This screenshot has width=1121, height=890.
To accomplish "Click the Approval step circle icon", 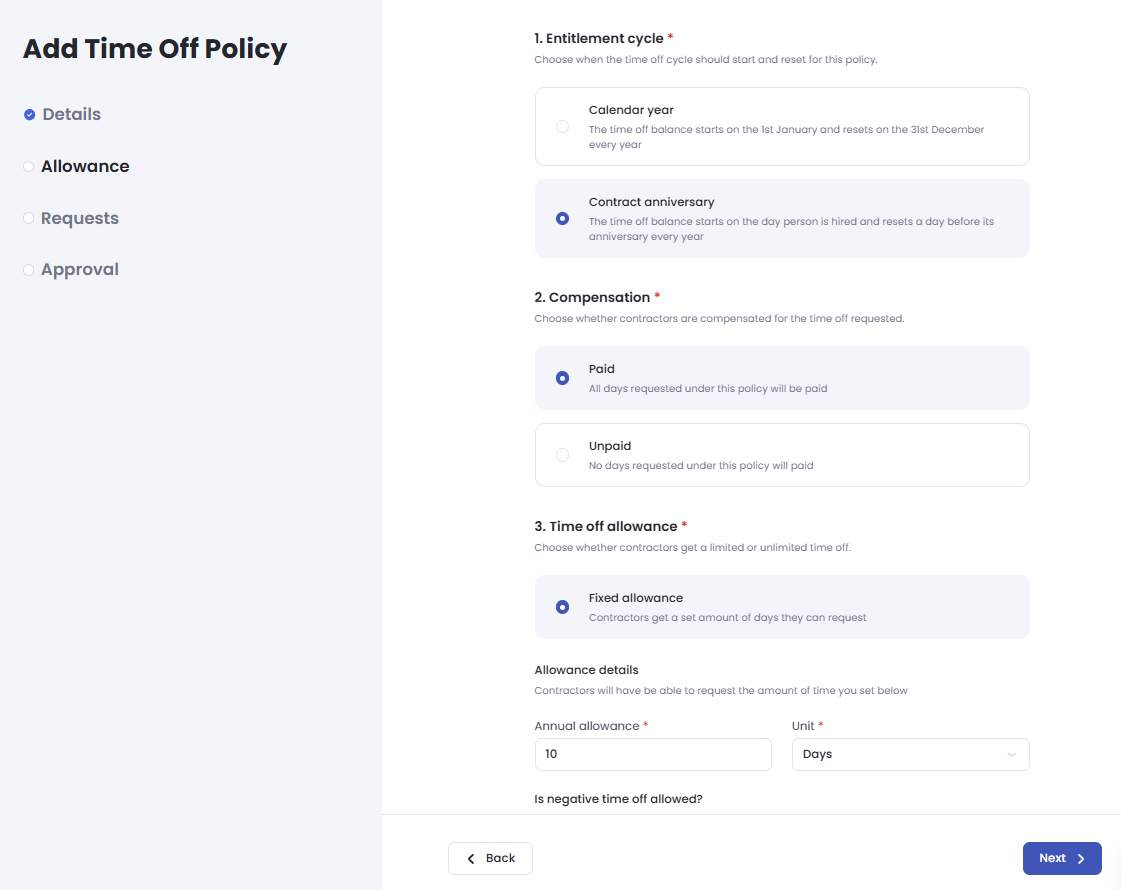I will coord(28,270).
